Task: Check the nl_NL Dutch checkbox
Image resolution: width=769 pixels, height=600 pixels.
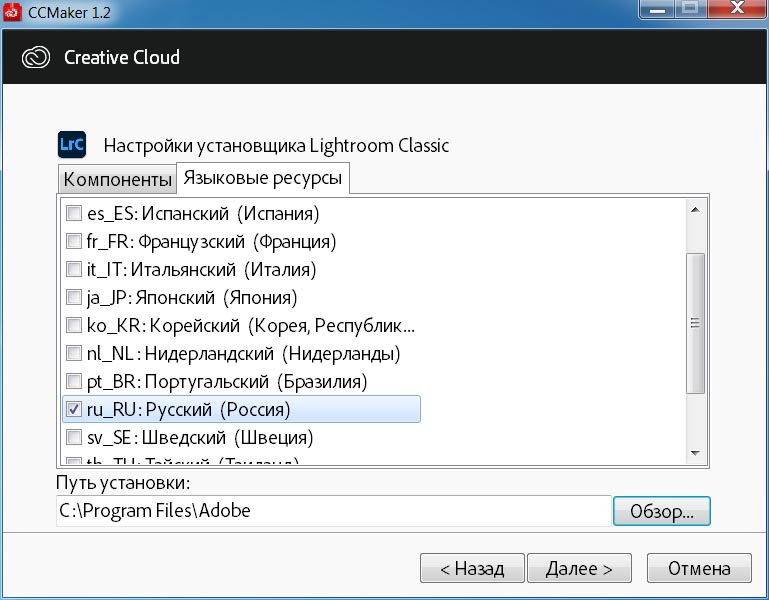Action: click(x=74, y=353)
